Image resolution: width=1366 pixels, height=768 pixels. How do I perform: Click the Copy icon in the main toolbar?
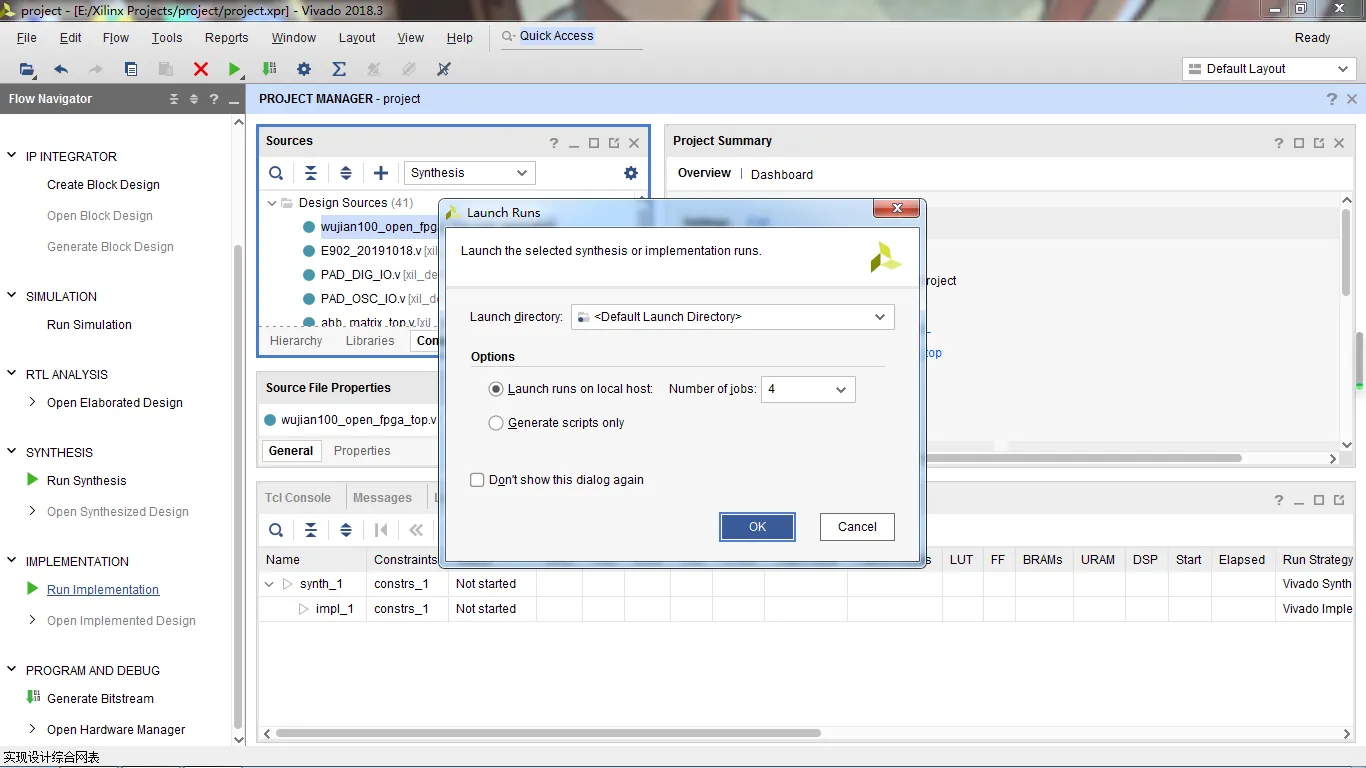(x=131, y=69)
